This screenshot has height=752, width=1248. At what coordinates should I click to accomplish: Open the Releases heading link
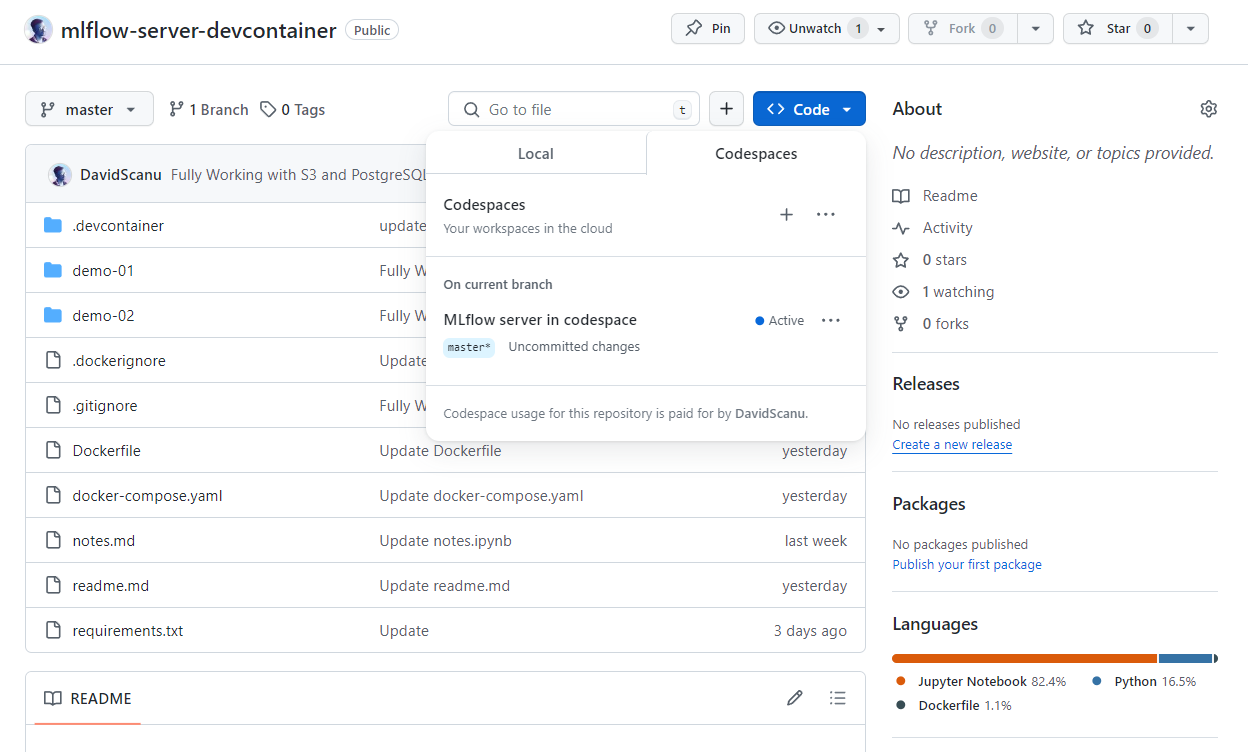926,384
